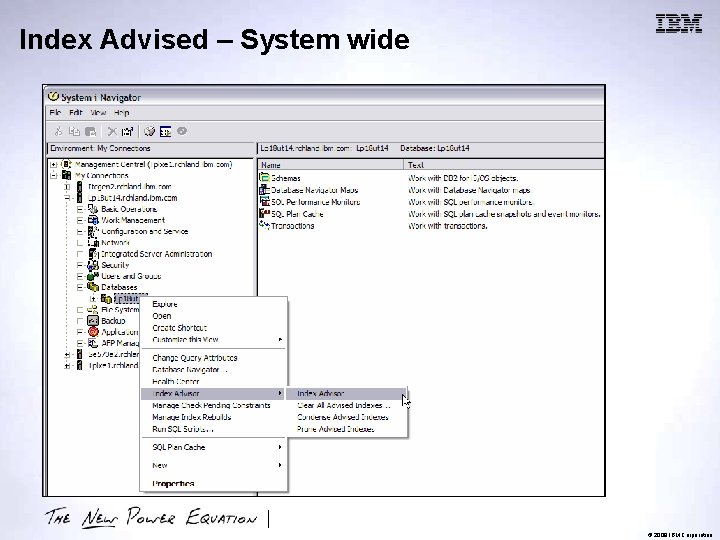The width and height of the screenshot is (720, 540).
Task: Click Index Advisor in the submenu
Action: (346, 394)
